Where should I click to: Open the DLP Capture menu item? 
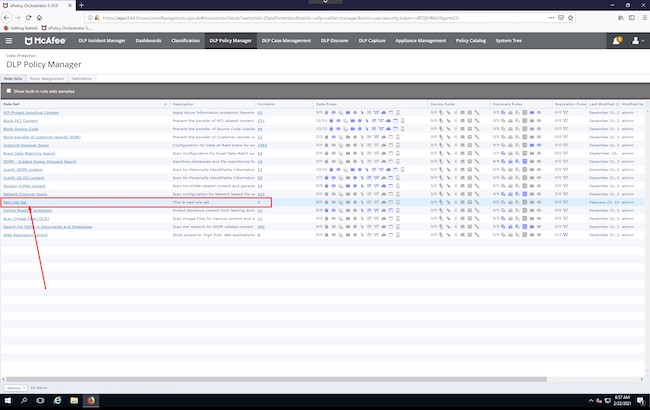(x=372, y=41)
